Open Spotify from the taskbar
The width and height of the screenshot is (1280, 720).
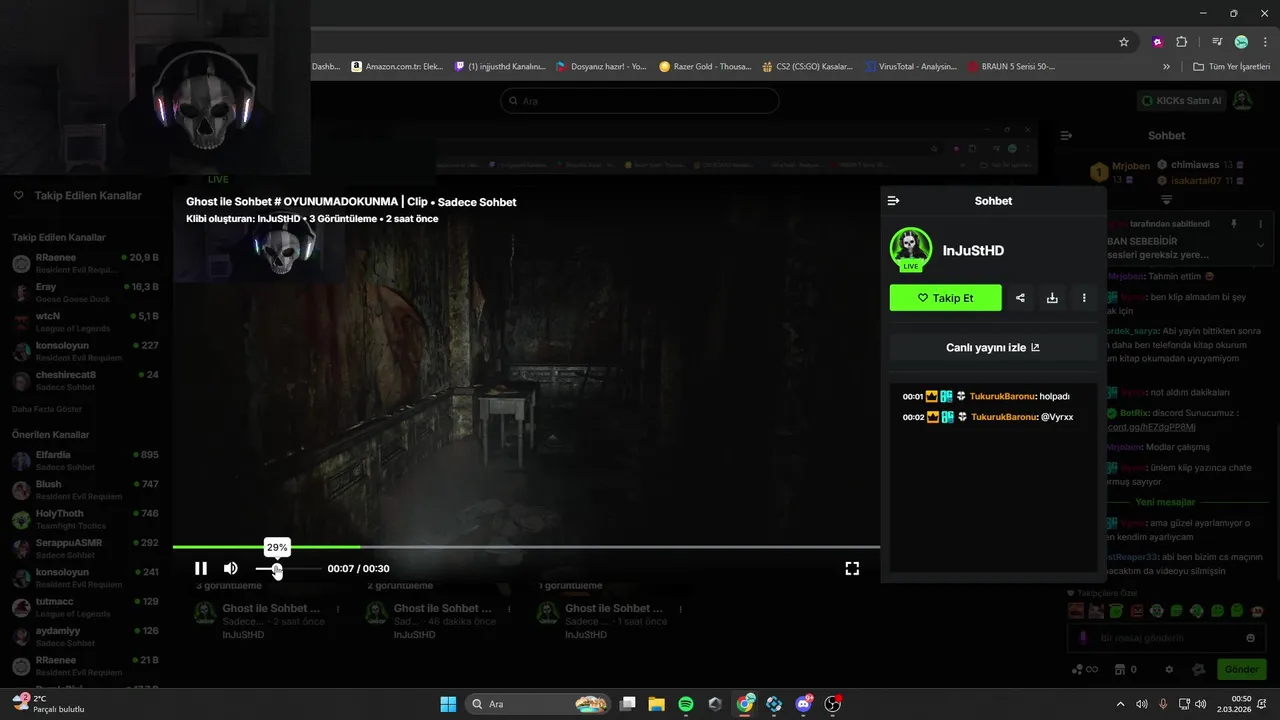point(686,704)
